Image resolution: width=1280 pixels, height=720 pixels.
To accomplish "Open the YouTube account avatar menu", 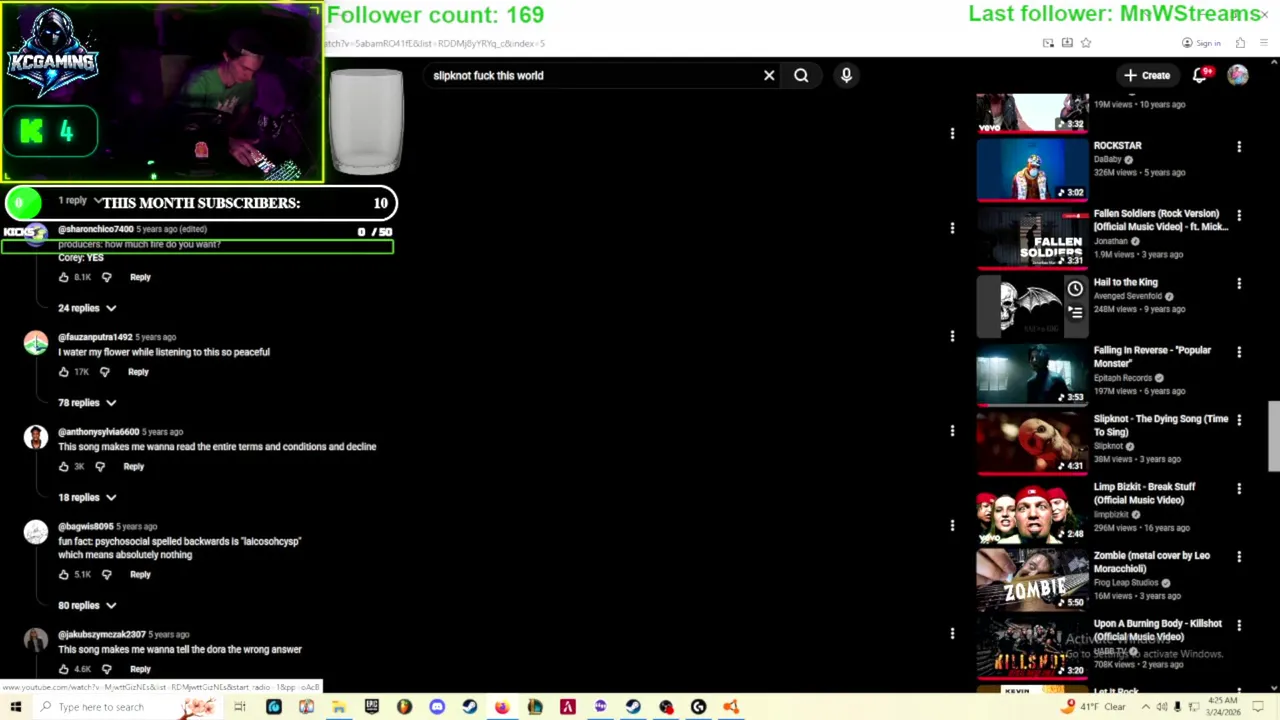I will 1238,75.
